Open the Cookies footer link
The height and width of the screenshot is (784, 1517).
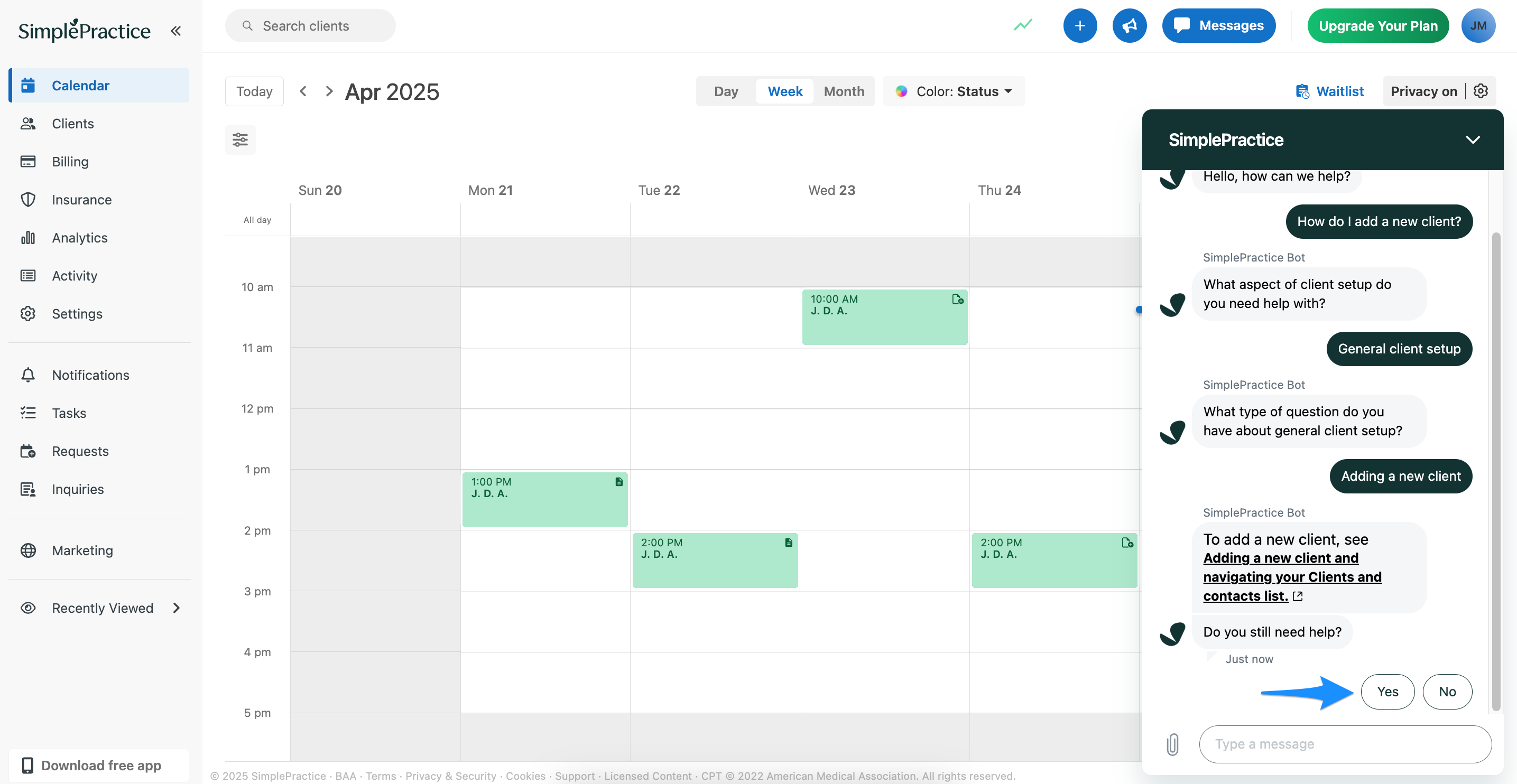525,776
